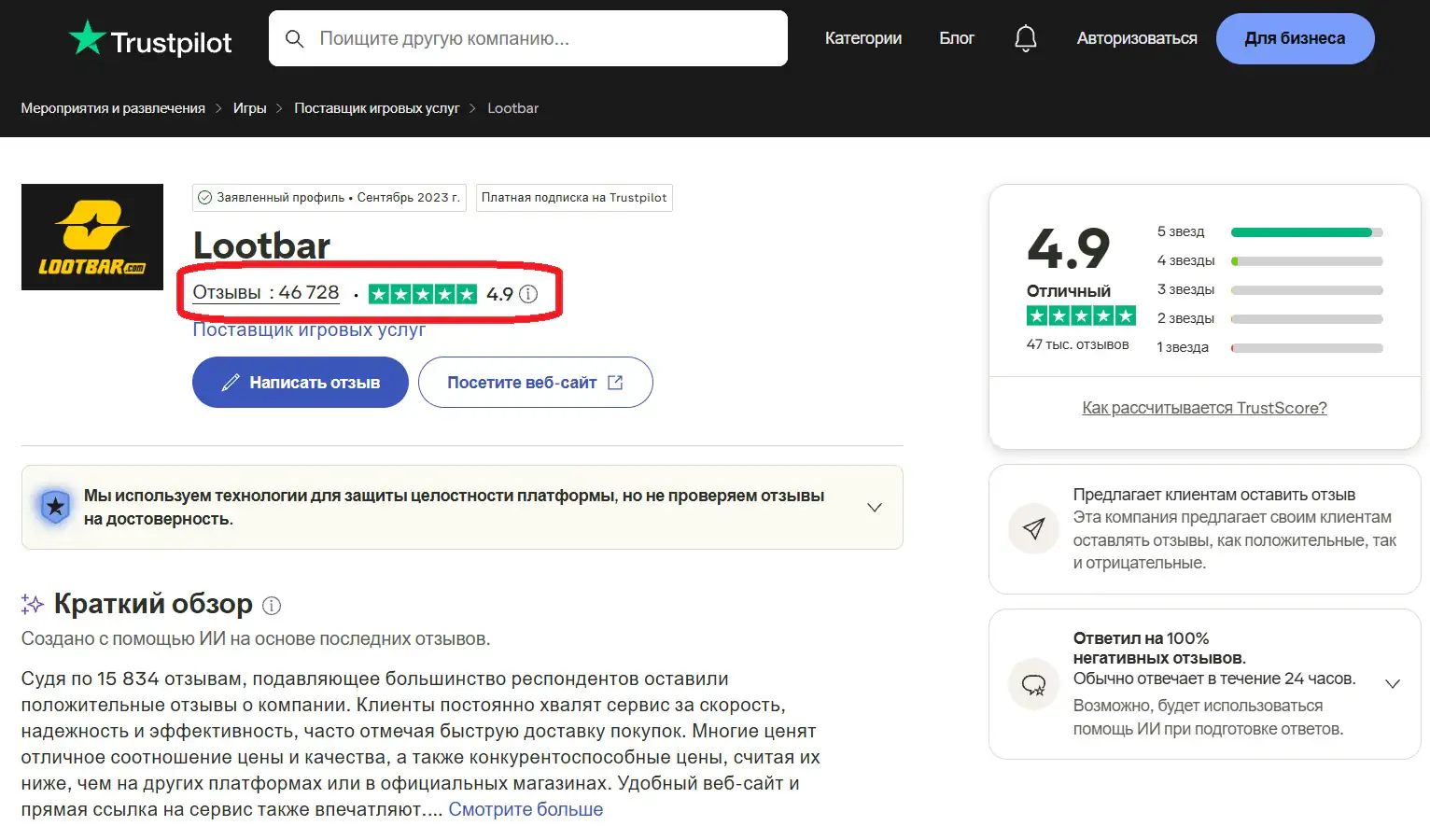The image size is (1430, 840).
Task: Click the speech bubble reply icon
Action: coord(1033,684)
